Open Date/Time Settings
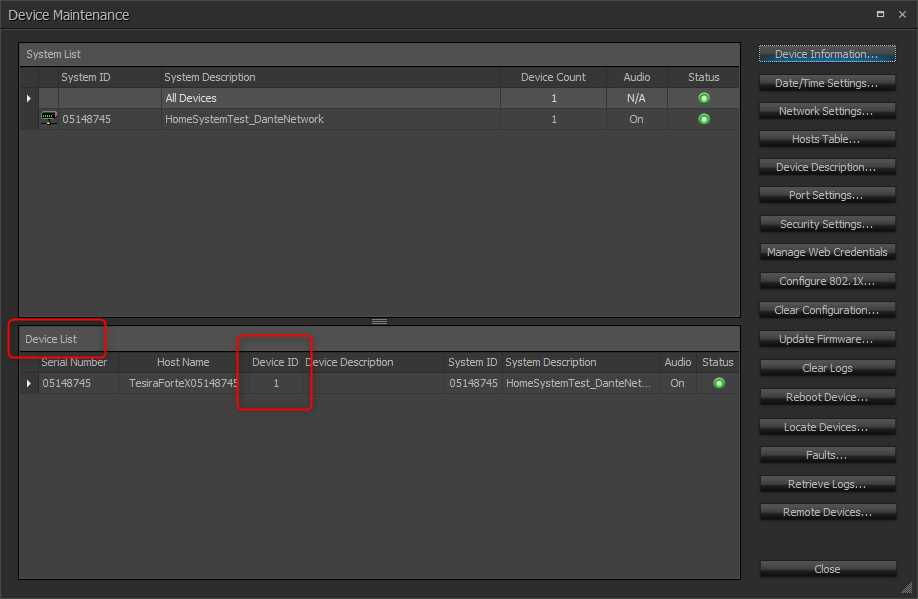This screenshot has width=918, height=599. 828,83
